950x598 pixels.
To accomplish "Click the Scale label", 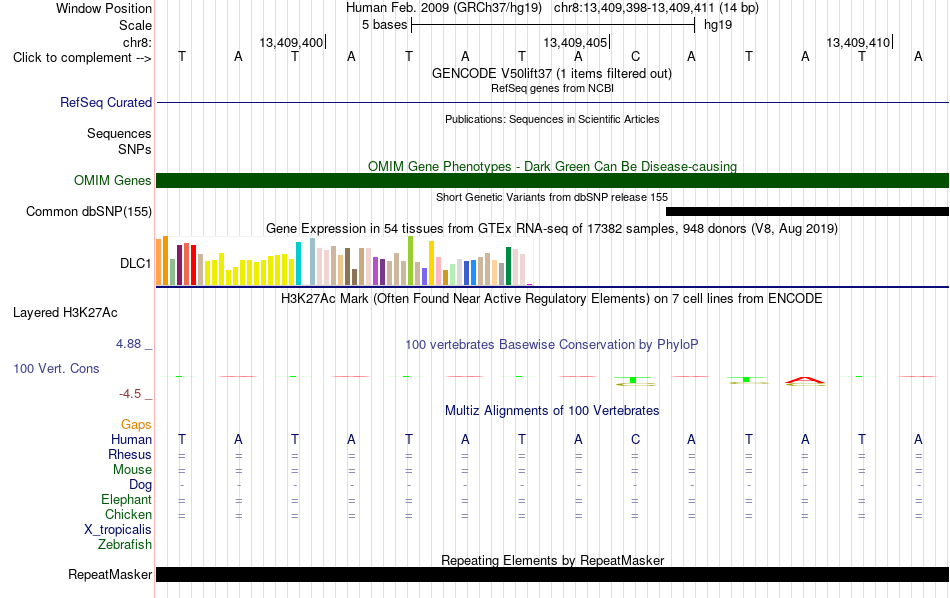I will [135, 25].
